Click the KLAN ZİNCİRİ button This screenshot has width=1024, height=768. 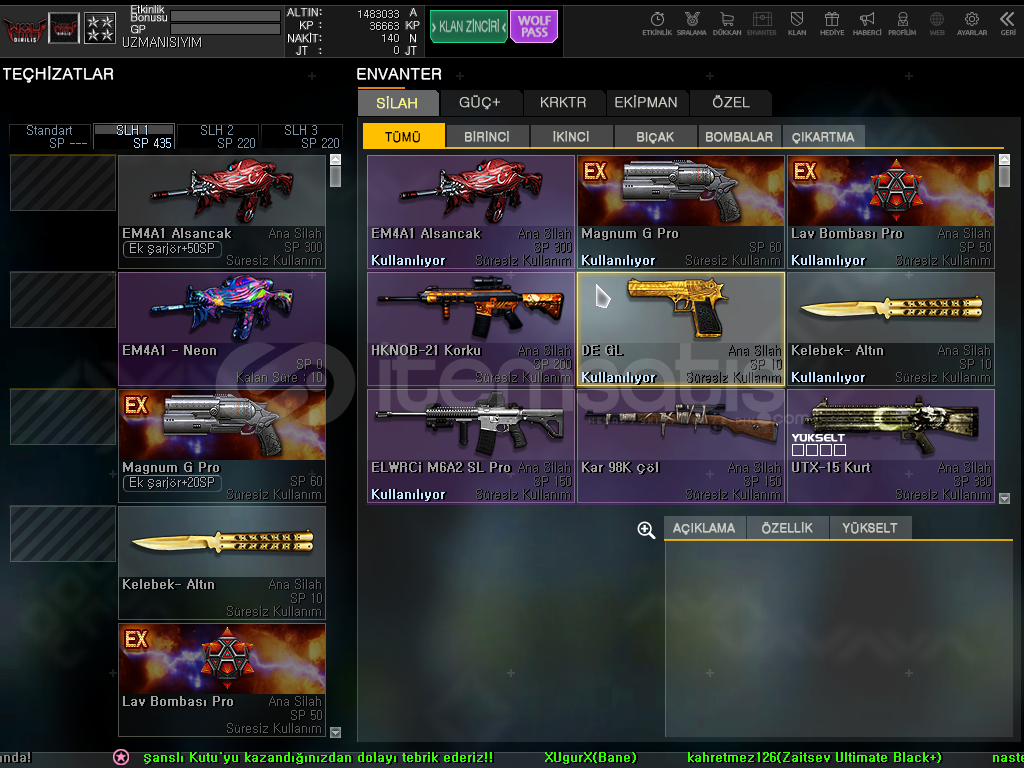(x=468, y=27)
